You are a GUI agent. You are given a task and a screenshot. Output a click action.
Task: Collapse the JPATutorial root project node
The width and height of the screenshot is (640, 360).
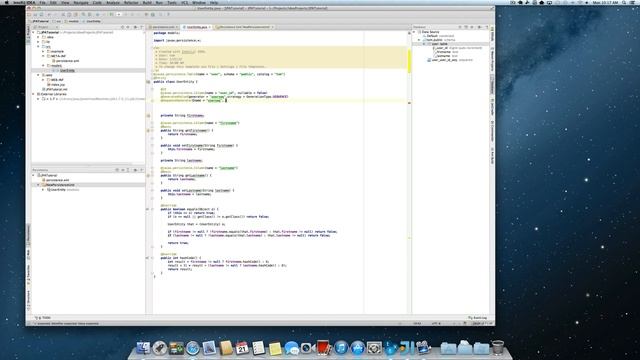click(34, 32)
